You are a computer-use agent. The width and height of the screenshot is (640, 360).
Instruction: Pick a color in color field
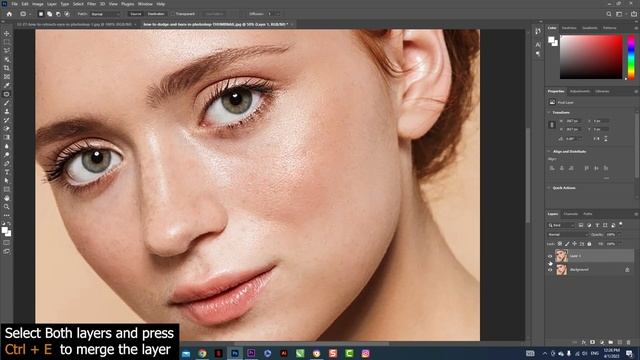[591, 57]
